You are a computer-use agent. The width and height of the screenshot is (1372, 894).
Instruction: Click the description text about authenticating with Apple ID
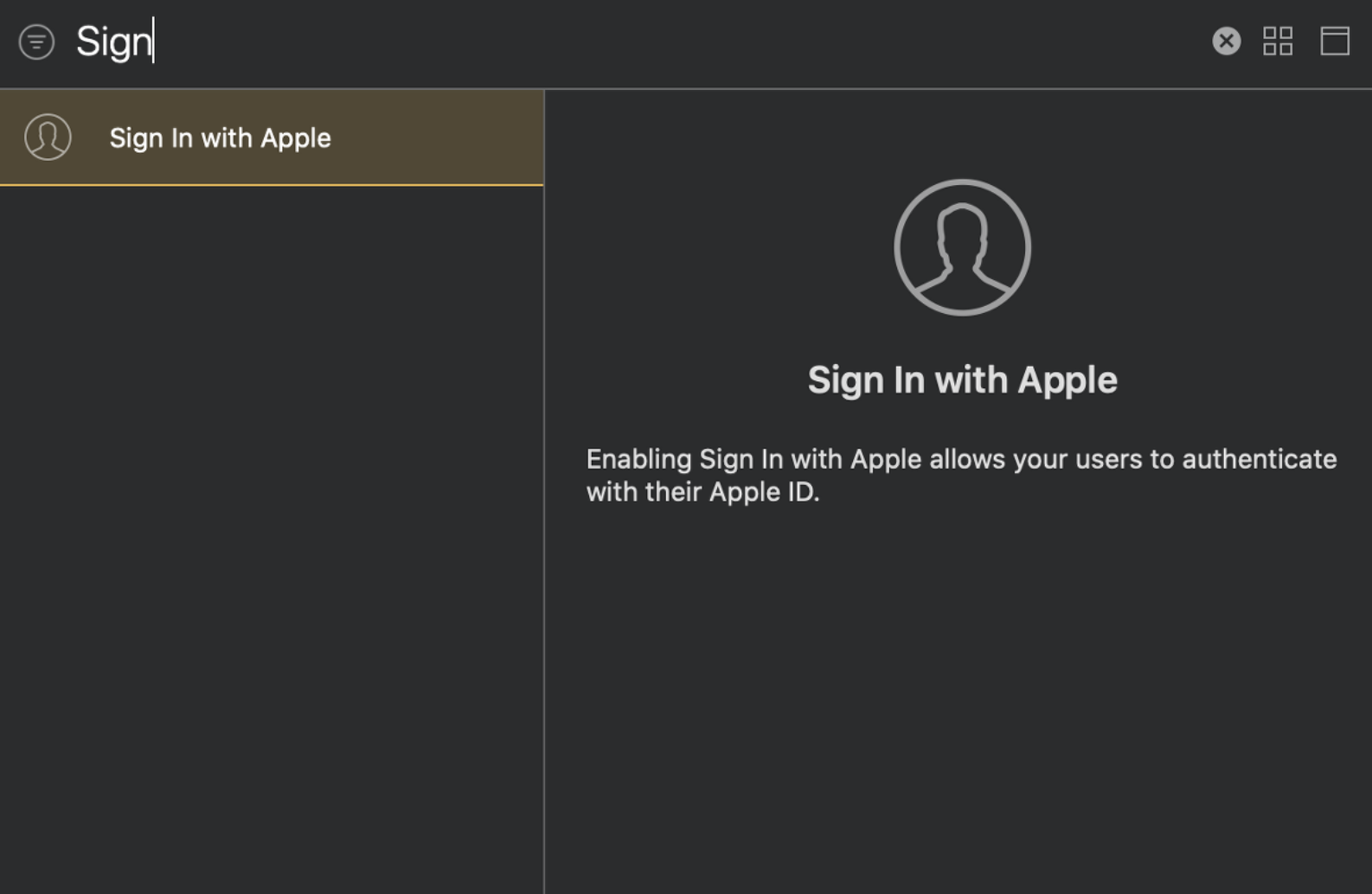tap(961, 475)
